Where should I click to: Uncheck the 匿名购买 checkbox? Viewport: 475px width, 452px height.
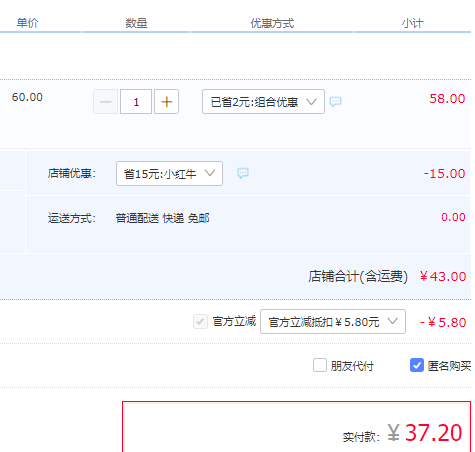point(417,365)
